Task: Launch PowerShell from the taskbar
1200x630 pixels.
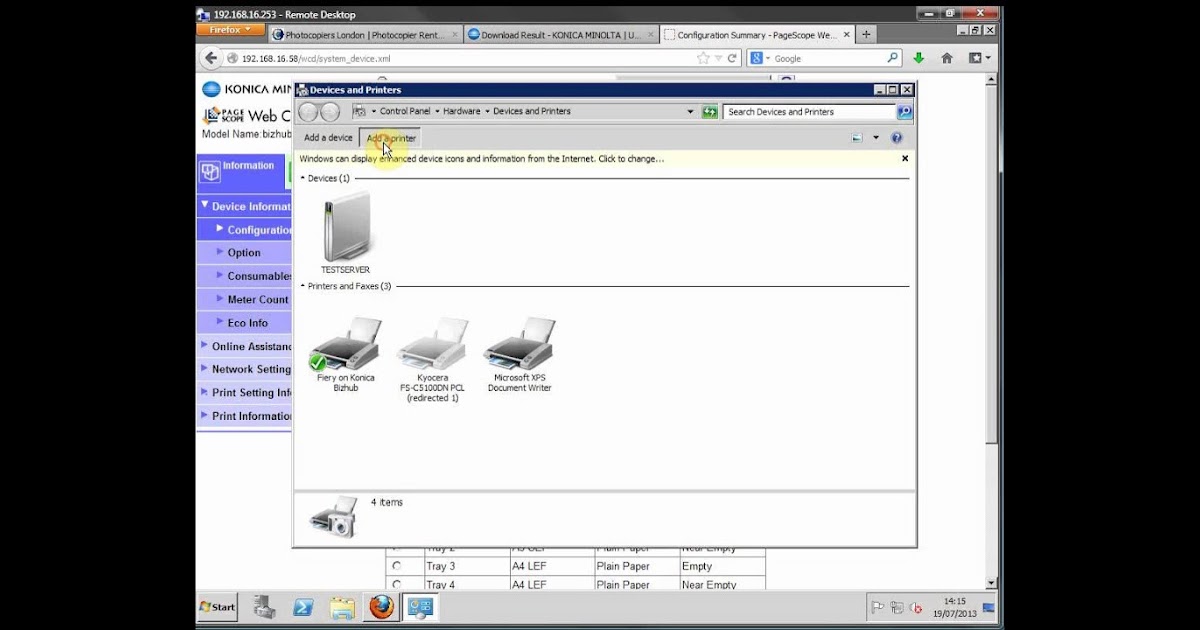Action: point(303,607)
